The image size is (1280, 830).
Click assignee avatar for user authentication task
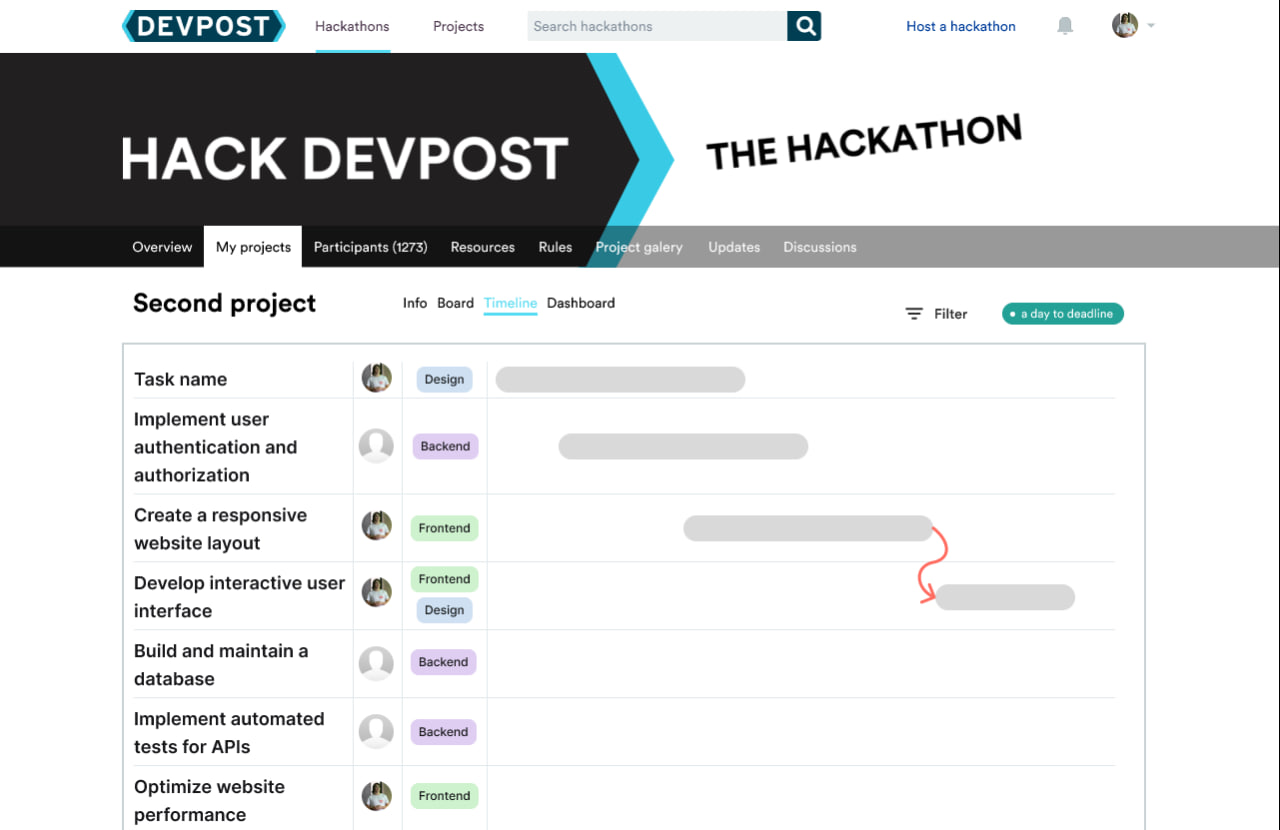377,446
